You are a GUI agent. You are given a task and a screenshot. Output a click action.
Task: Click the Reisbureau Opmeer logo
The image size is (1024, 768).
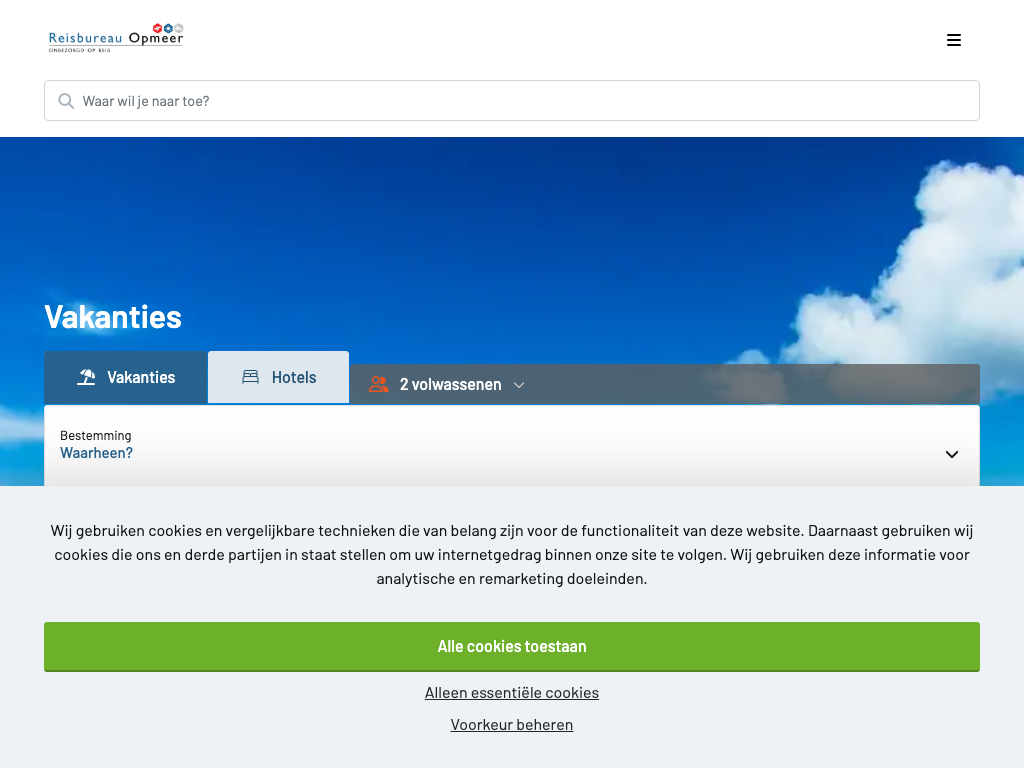click(x=116, y=38)
